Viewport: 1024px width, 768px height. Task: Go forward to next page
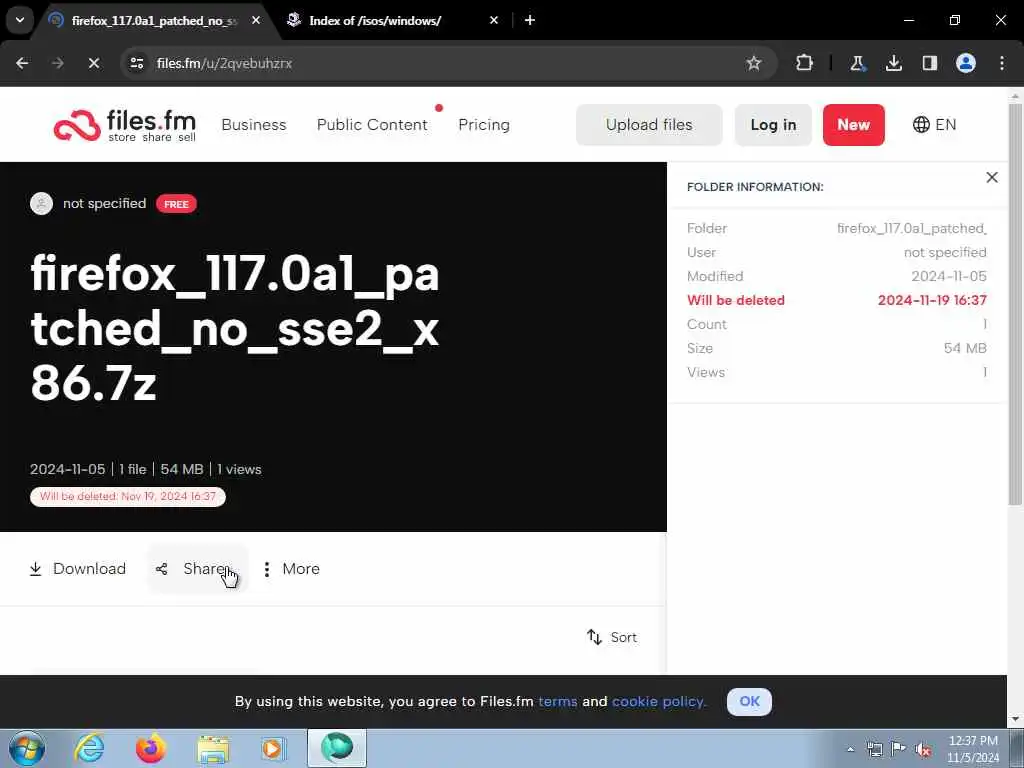pyautogui.click(x=58, y=63)
